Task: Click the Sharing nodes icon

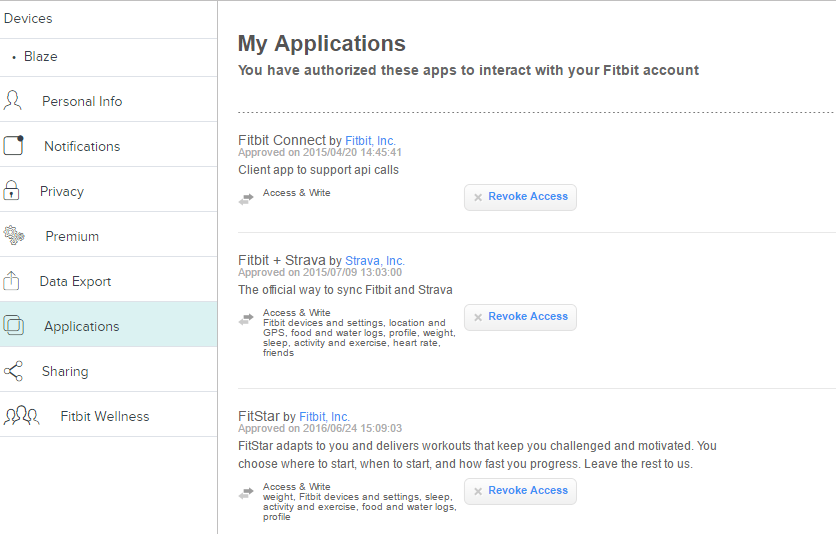Action: [x=13, y=371]
